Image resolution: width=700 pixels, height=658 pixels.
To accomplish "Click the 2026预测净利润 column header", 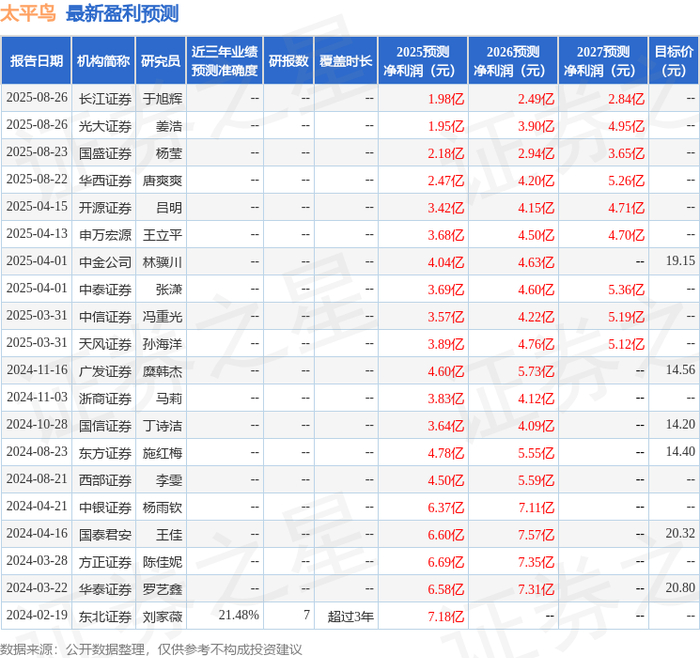I will click(x=512, y=61).
